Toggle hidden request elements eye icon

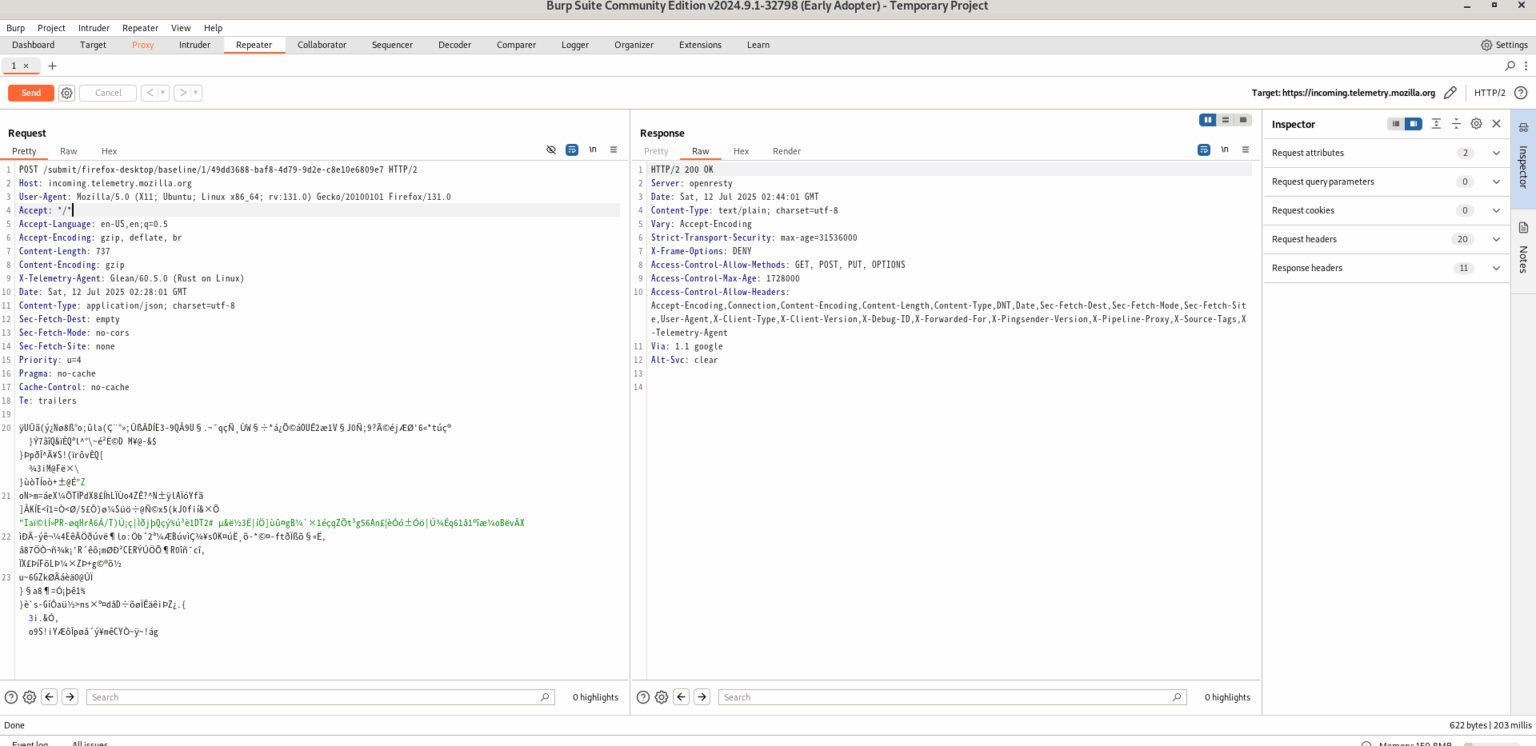551,150
